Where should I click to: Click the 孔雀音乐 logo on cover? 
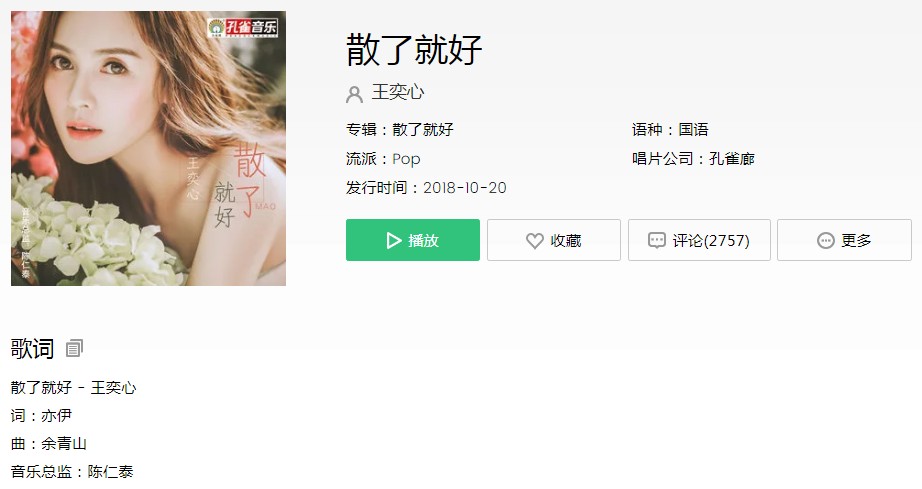tap(243, 27)
